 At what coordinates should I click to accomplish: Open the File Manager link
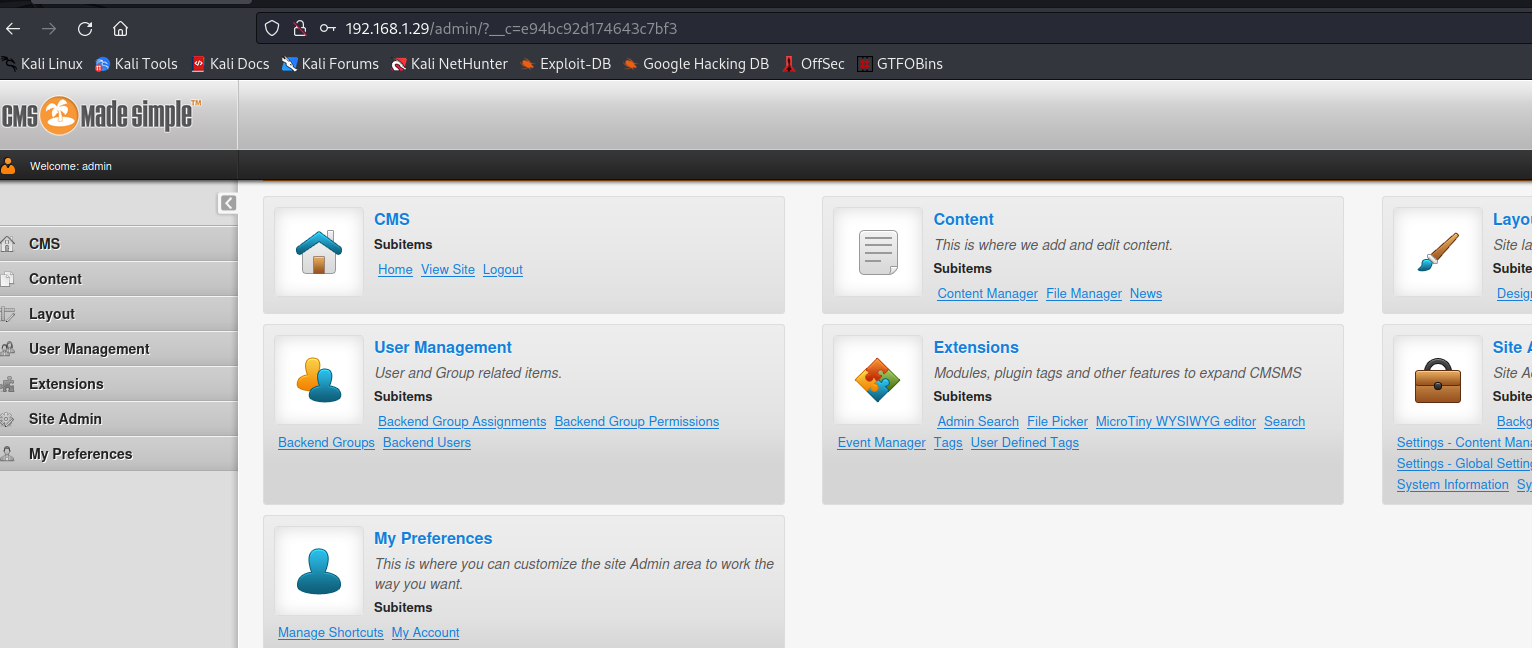[1084, 294]
